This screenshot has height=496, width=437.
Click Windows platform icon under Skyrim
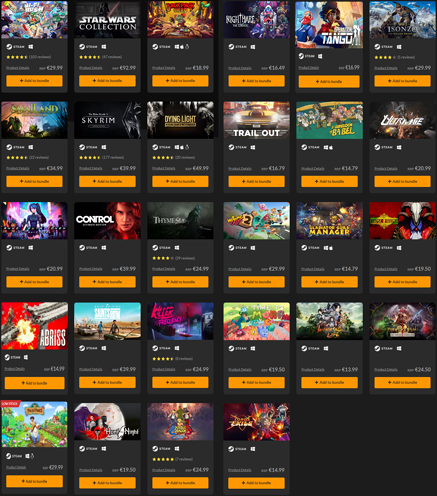pyautogui.click(x=104, y=147)
